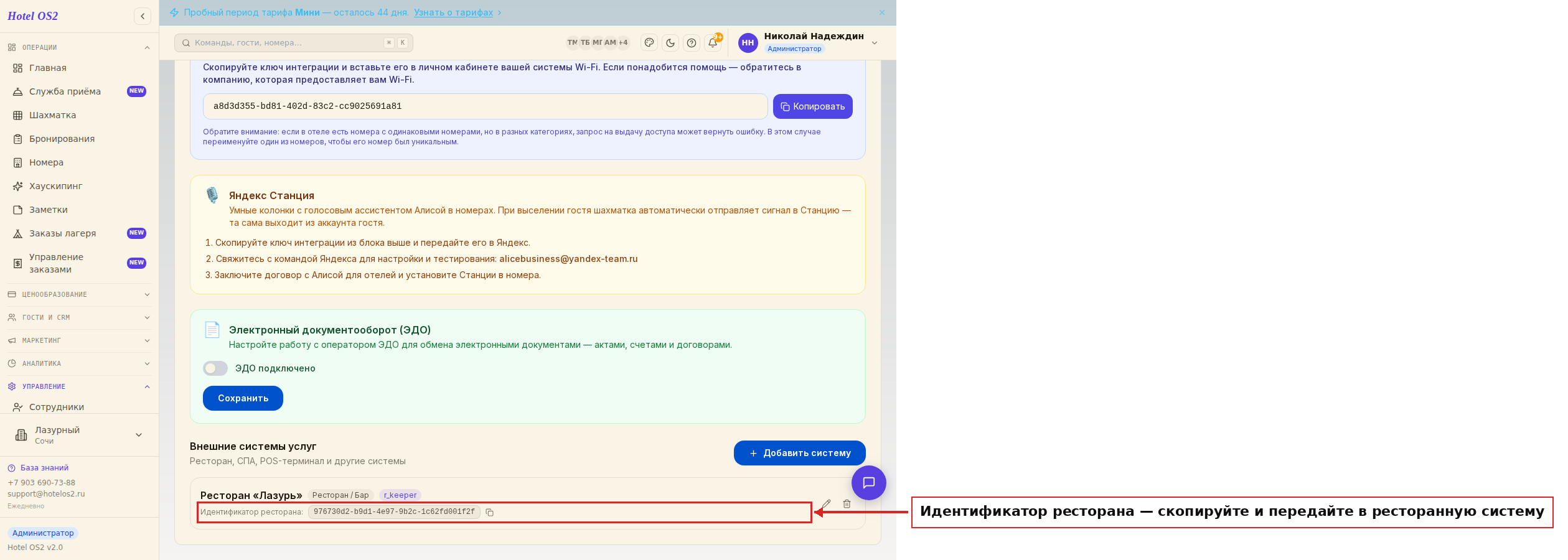The width and height of the screenshot is (1568, 560).
Task: Collapse the УПРАВЛЕНИЕ section
Action: (79, 386)
